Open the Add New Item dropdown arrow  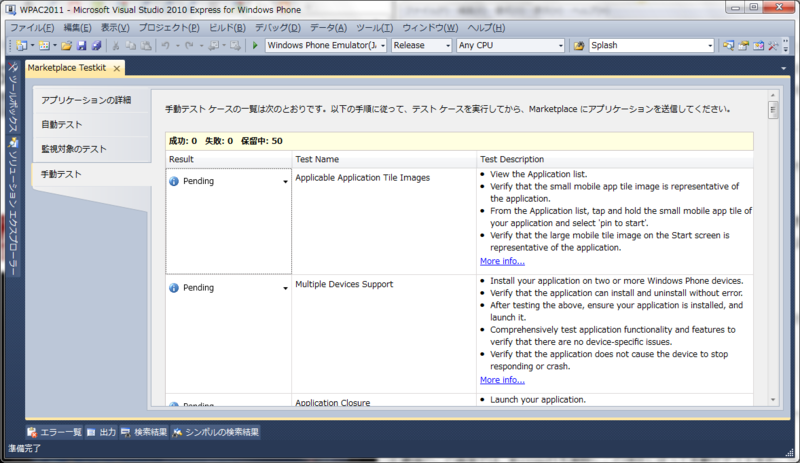point(55,45)
